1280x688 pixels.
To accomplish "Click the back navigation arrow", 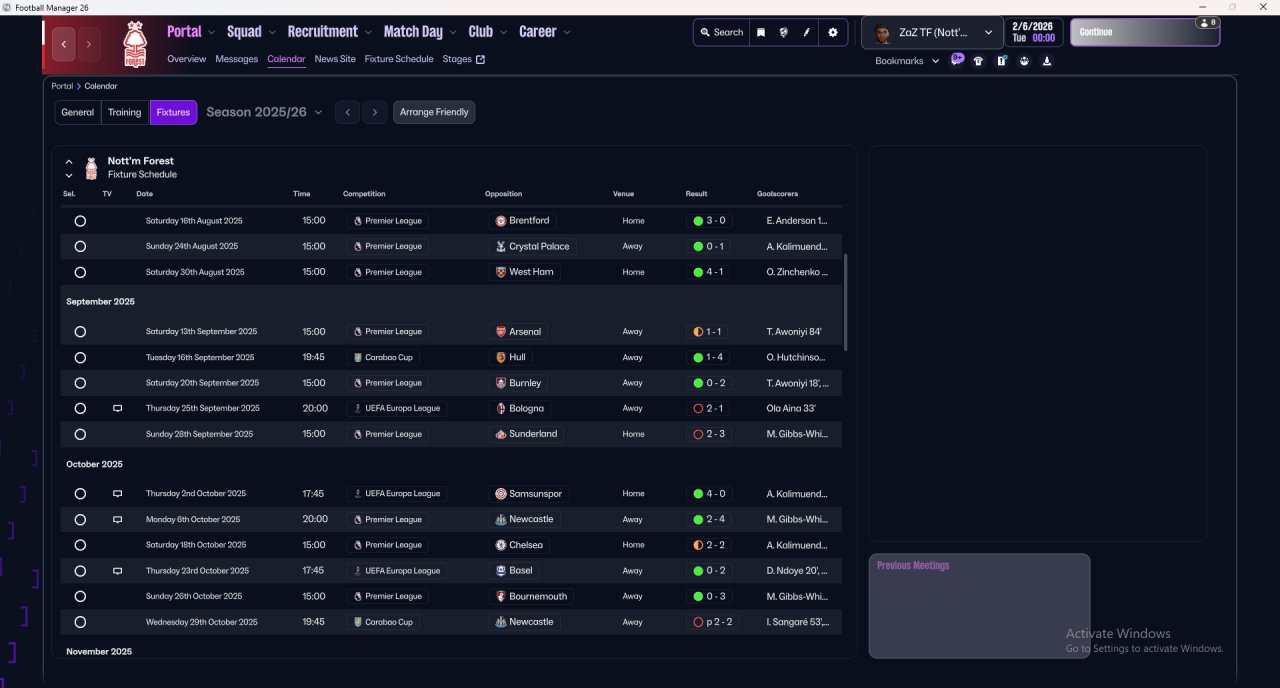I will click(x=65, y=44).
